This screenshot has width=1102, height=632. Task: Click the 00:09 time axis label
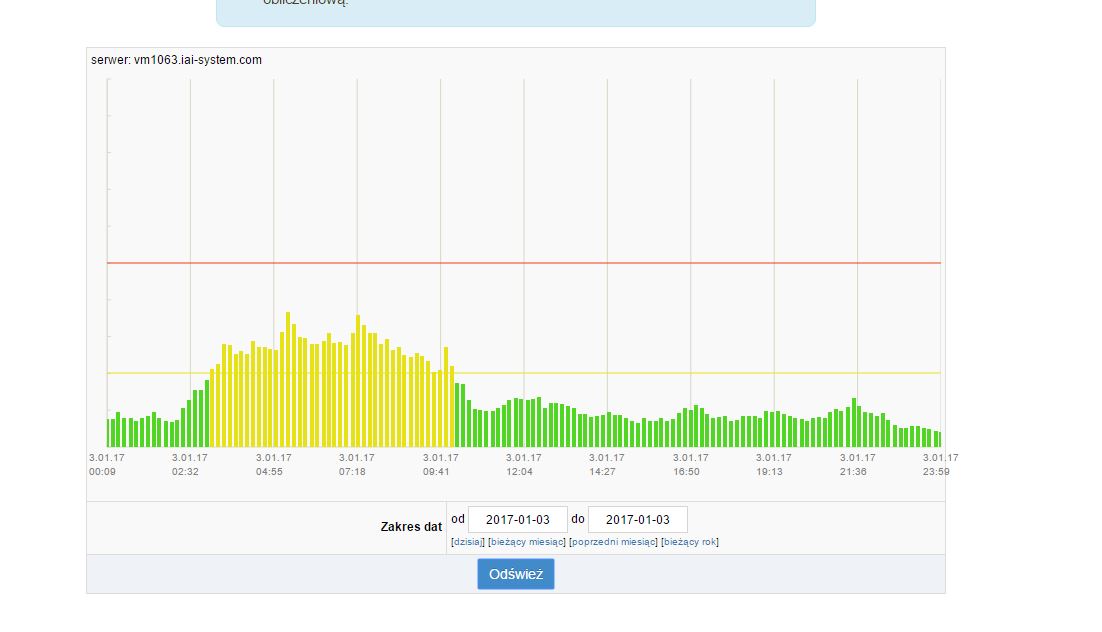(102, 472)
